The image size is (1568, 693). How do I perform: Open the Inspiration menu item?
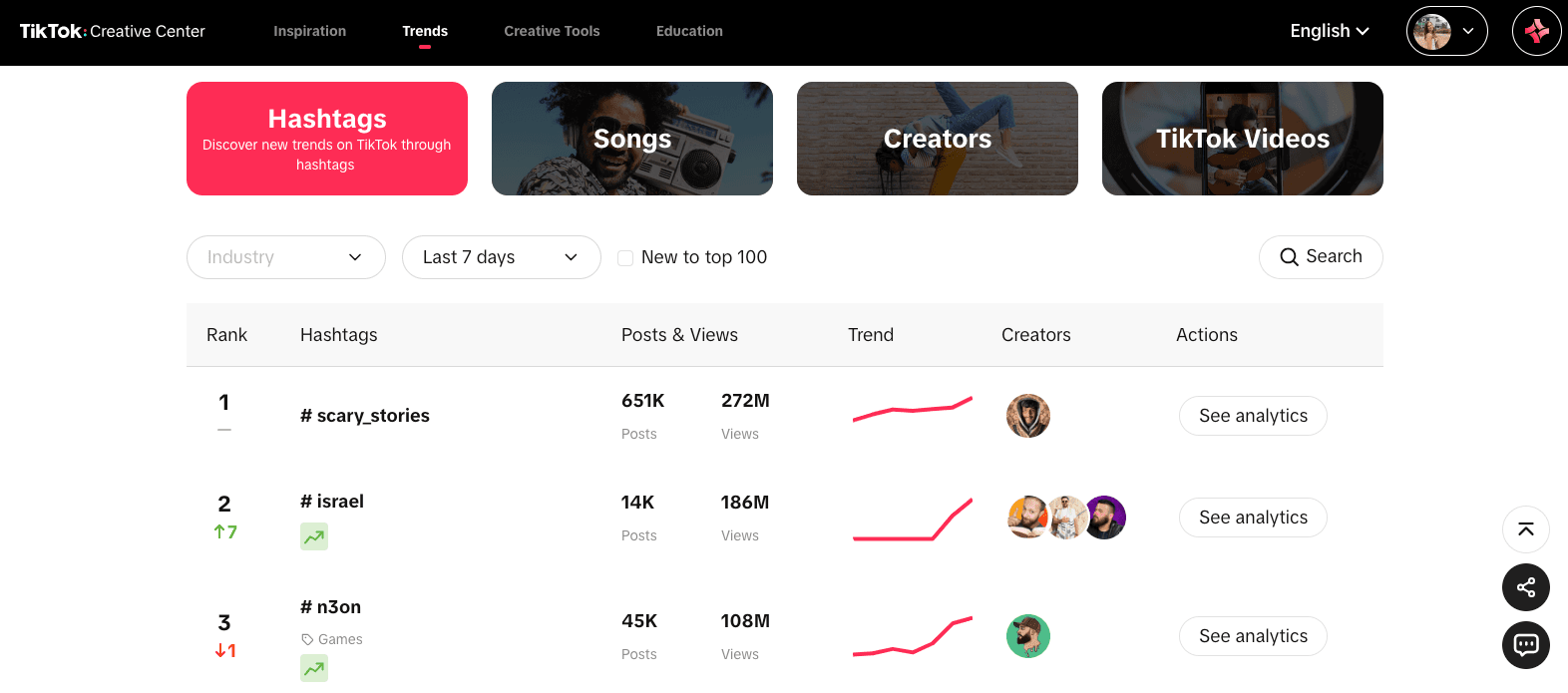click(x=309, y=31)
